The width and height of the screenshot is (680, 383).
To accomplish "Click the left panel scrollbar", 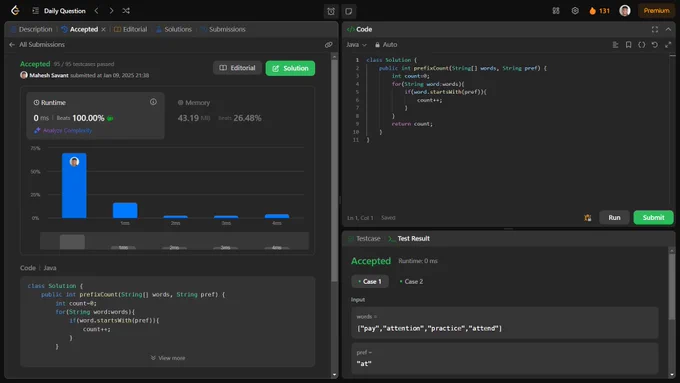I will click(x=334, y=169).
